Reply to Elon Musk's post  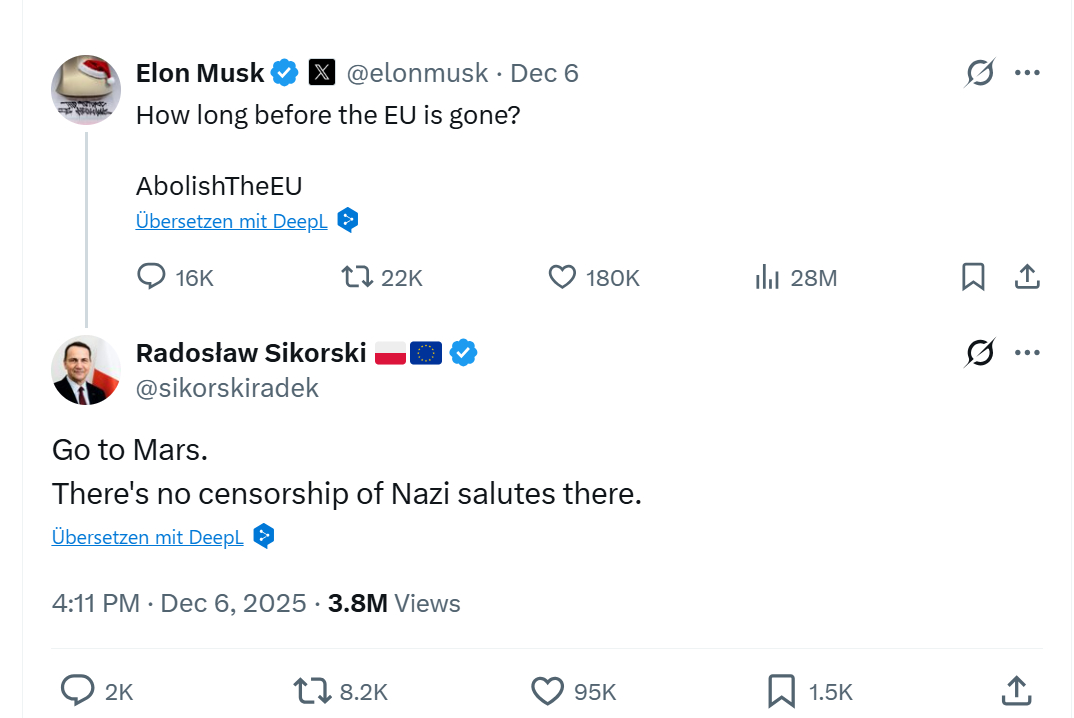[151, 277]
